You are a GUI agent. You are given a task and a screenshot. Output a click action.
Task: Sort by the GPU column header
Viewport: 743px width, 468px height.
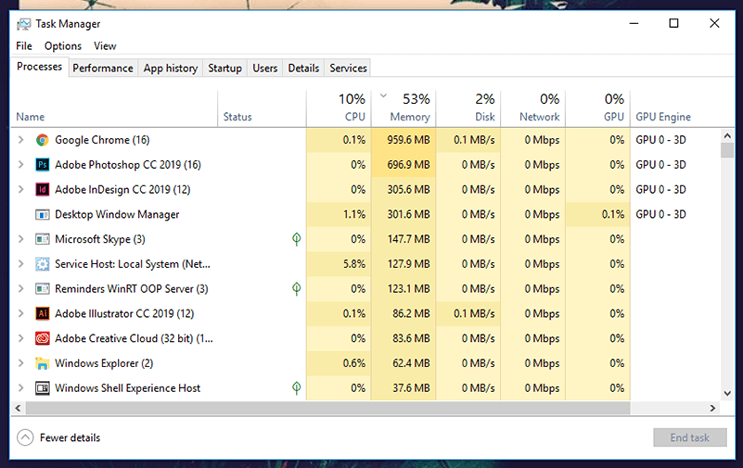click(598, 108)
